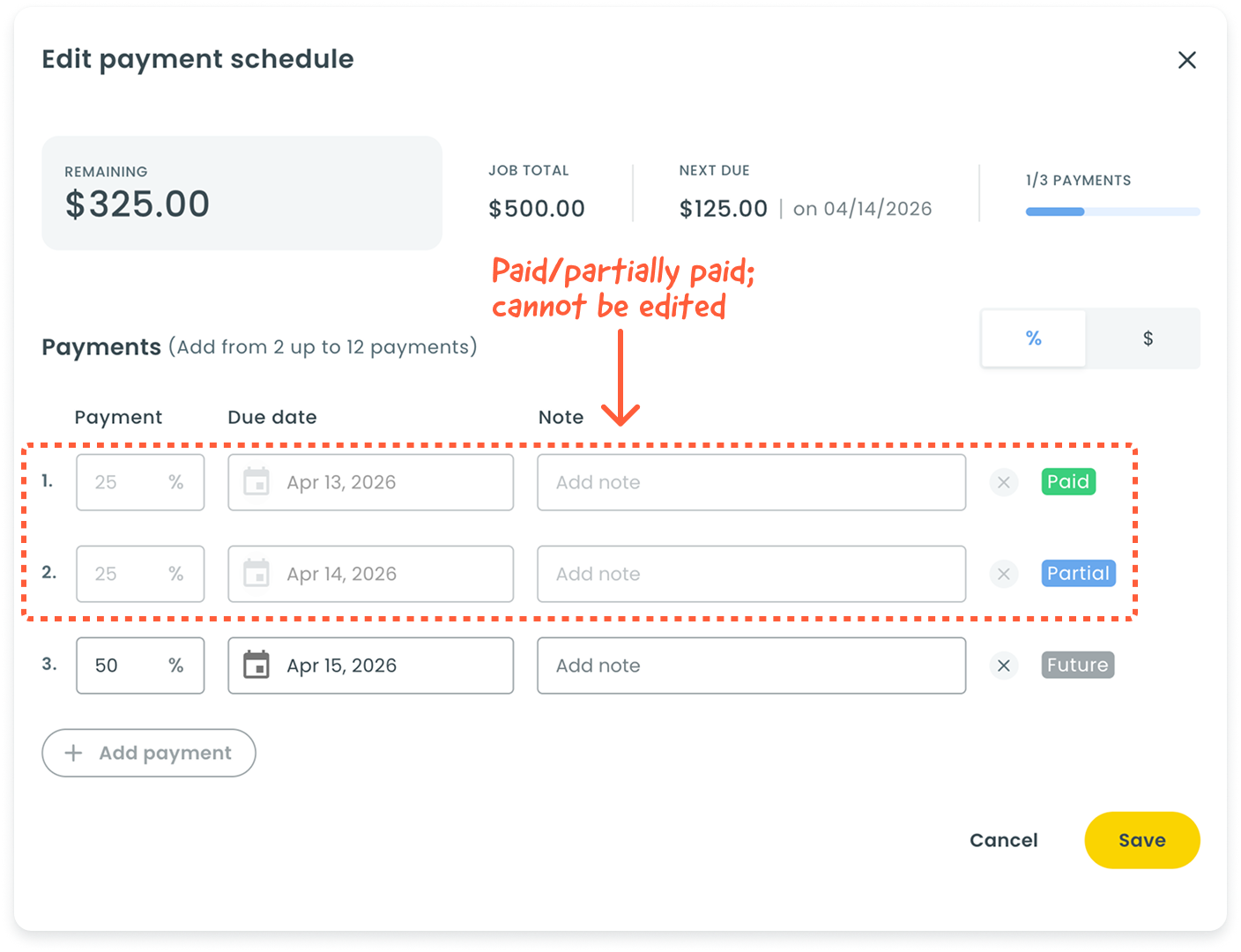Click the note field for payment 3
1241x952 pixels.
tap(751, 666)
